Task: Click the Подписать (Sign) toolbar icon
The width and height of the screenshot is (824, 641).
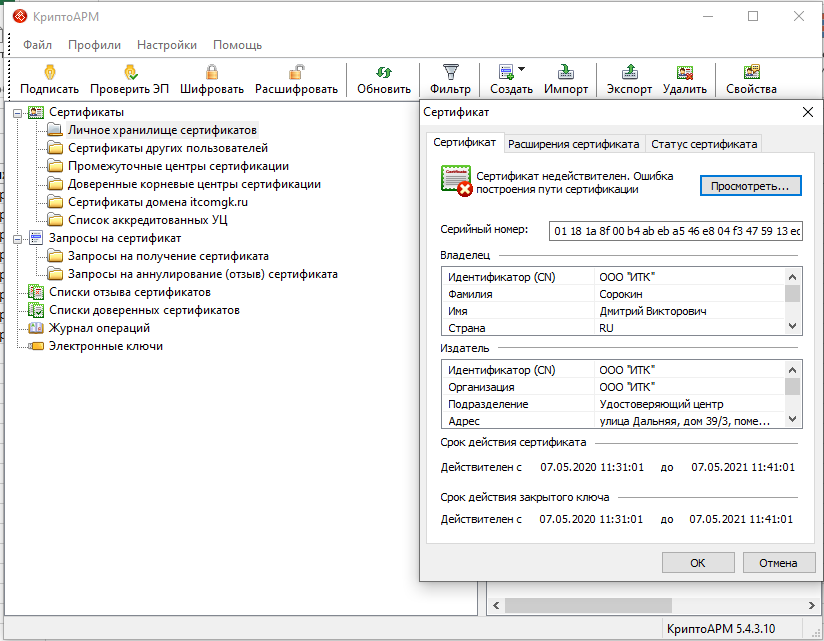Action: (x=49, y=72)
